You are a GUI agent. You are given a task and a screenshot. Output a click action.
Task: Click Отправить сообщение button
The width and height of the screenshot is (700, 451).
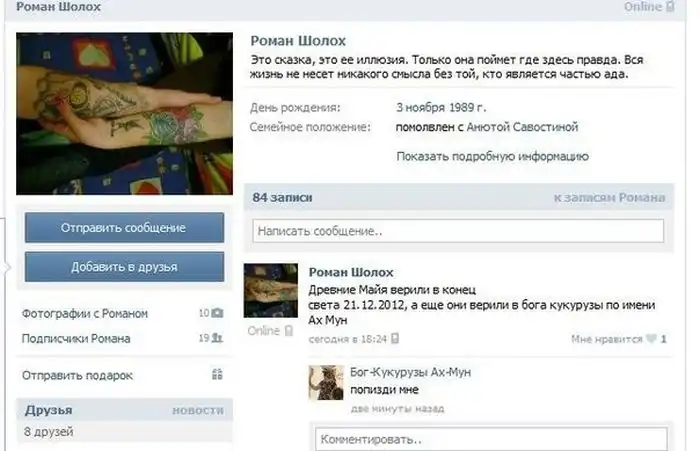click(x=125, y=228)
